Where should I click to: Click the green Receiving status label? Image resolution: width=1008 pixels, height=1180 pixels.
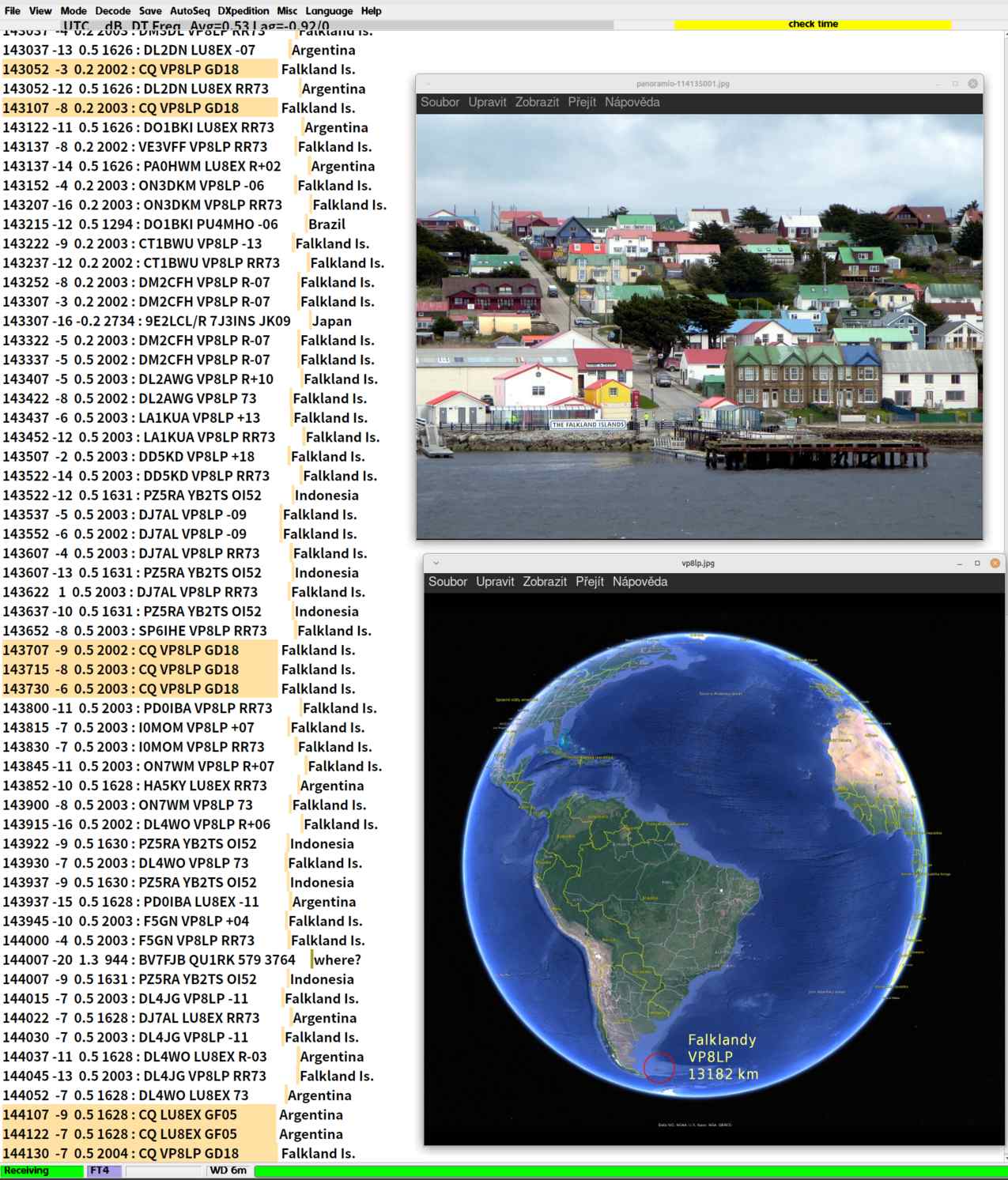point(41,1171)
